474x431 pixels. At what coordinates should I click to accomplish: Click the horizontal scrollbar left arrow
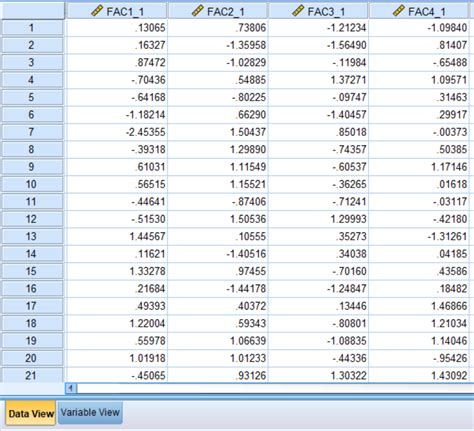pos(71,388)
